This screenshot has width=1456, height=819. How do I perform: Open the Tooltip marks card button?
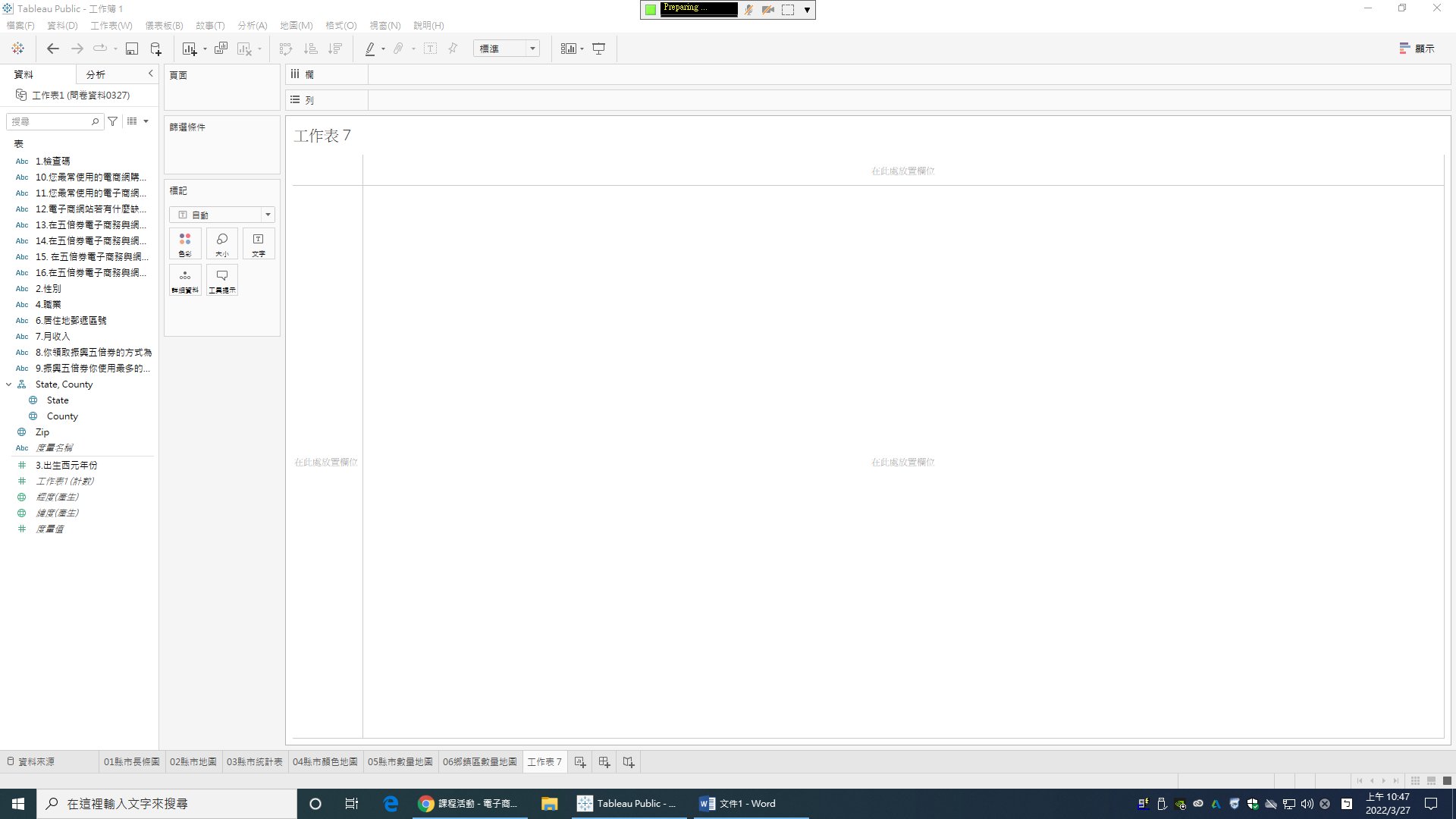[222, 280]
